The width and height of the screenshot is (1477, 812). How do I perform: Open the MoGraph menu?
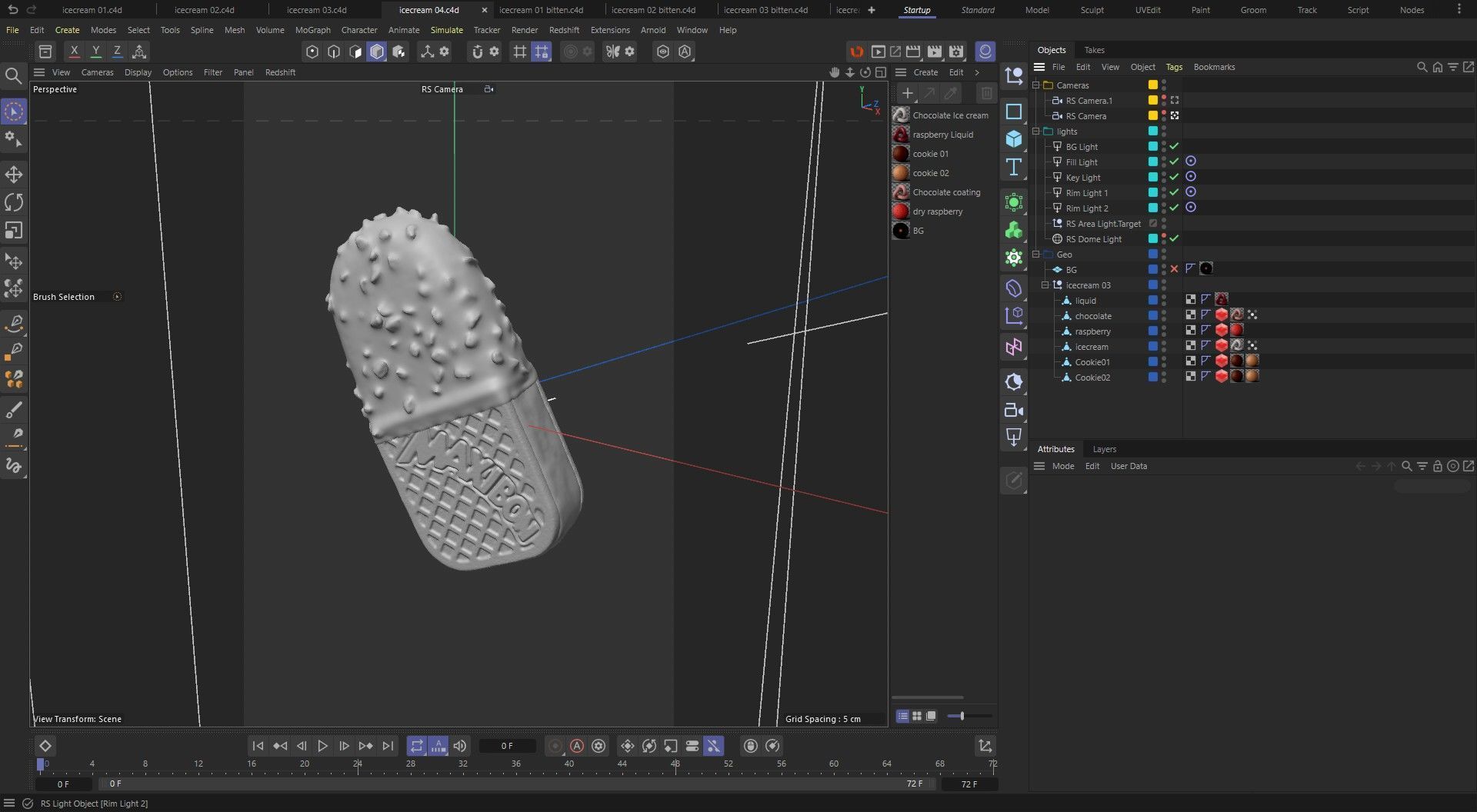click(312, 30)
